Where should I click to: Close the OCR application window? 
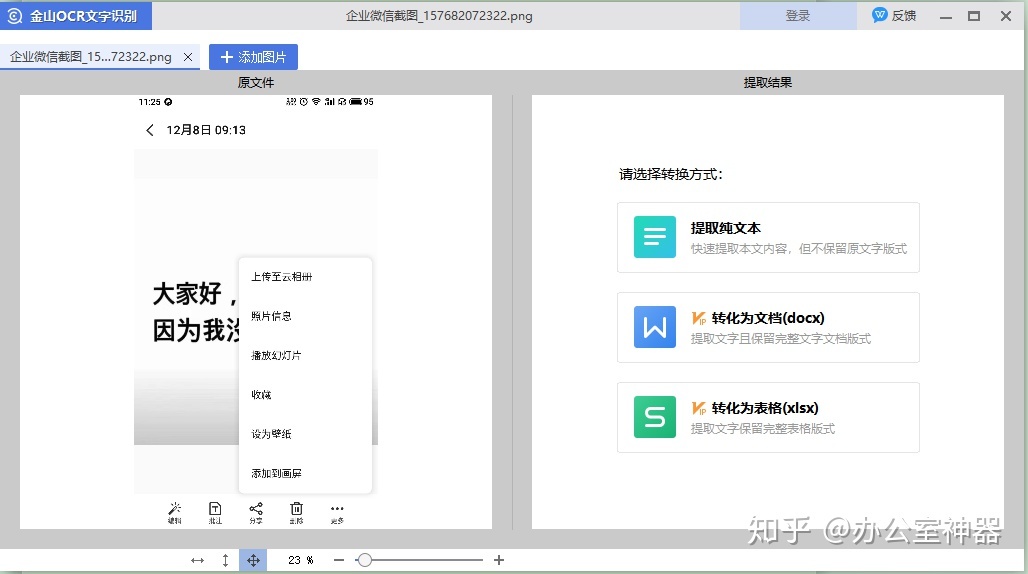coord(1006,16)
